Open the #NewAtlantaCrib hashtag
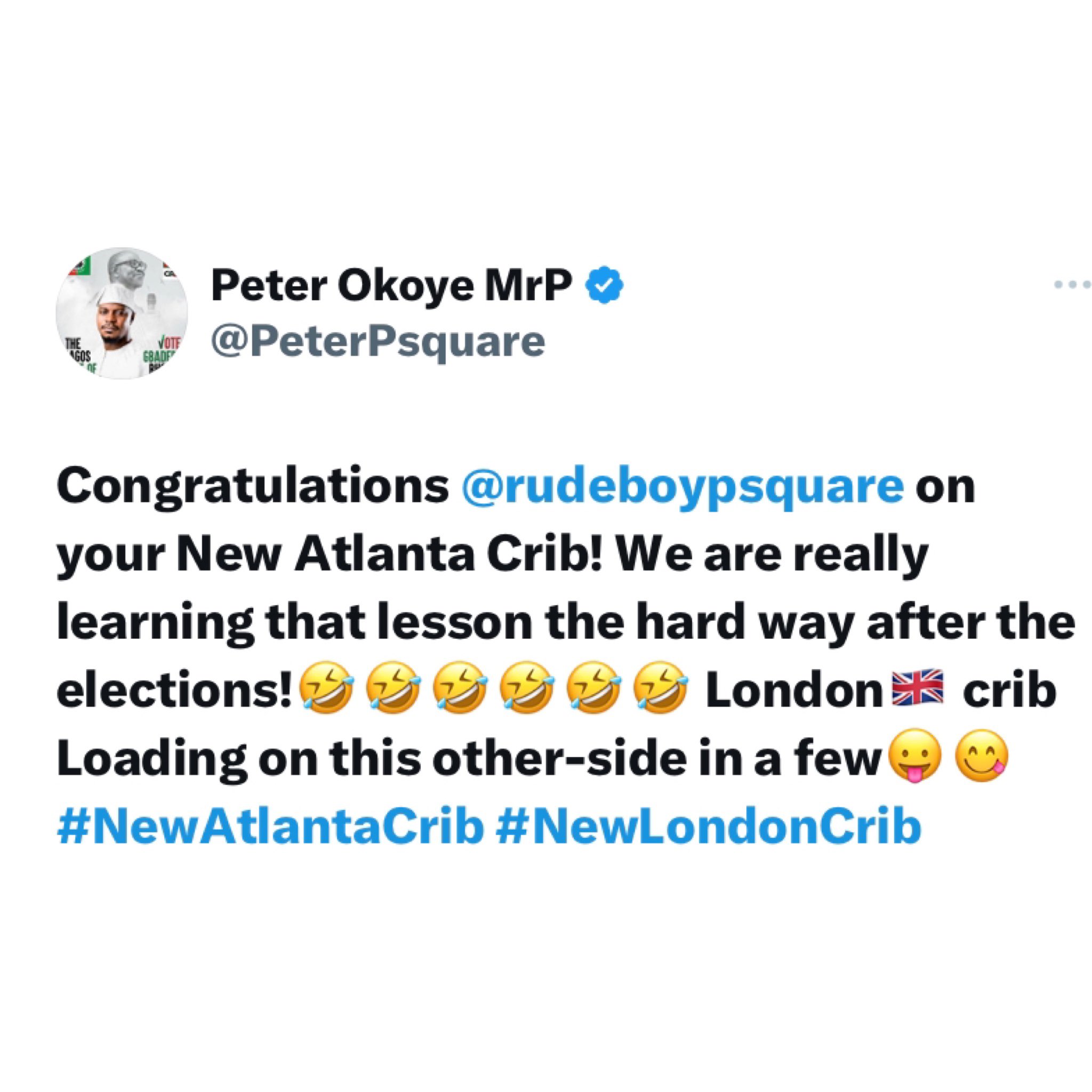Viewport: 1092px width, 1092px height. (x=270, y=827)
